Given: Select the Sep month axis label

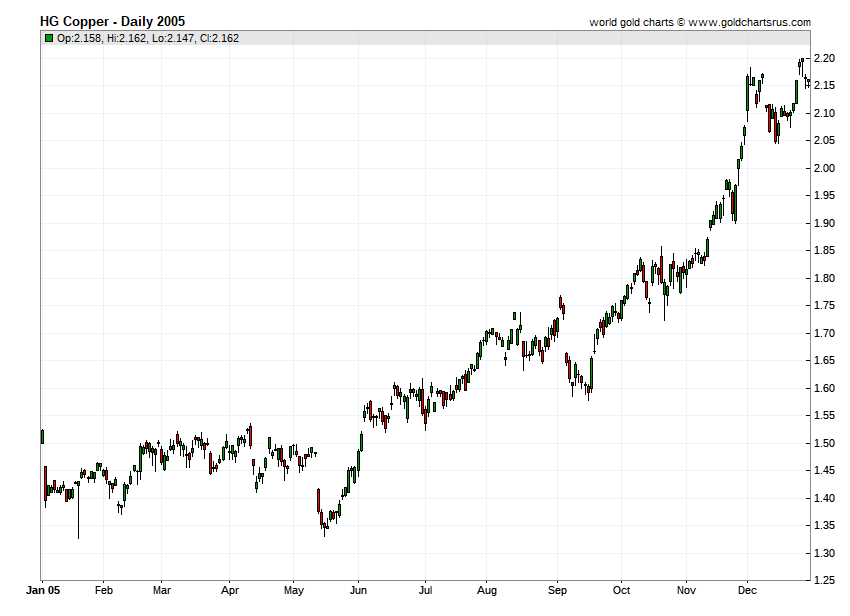Looking at the screenshot, I should [557, 591].
